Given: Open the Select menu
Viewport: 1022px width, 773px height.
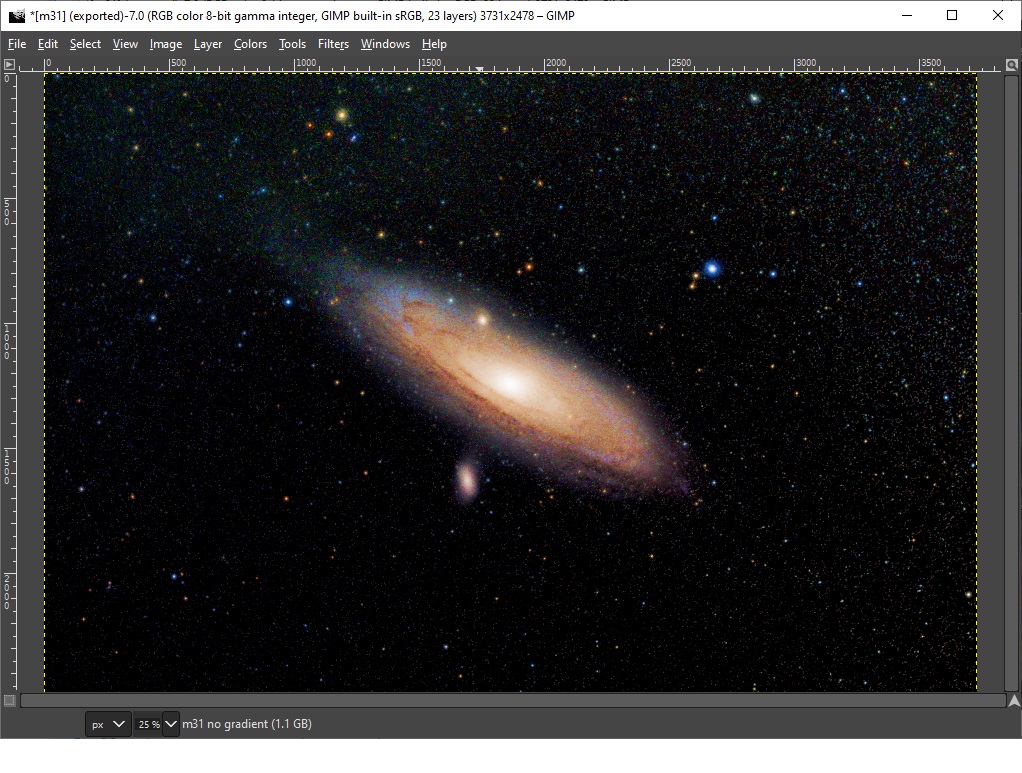Looking at the screenshot, I should pos(85,44).
